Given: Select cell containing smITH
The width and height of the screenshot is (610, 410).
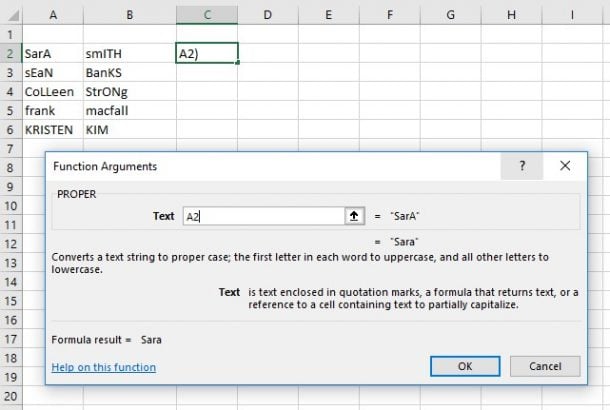Looking at the screenshot, I should [130, 54].
